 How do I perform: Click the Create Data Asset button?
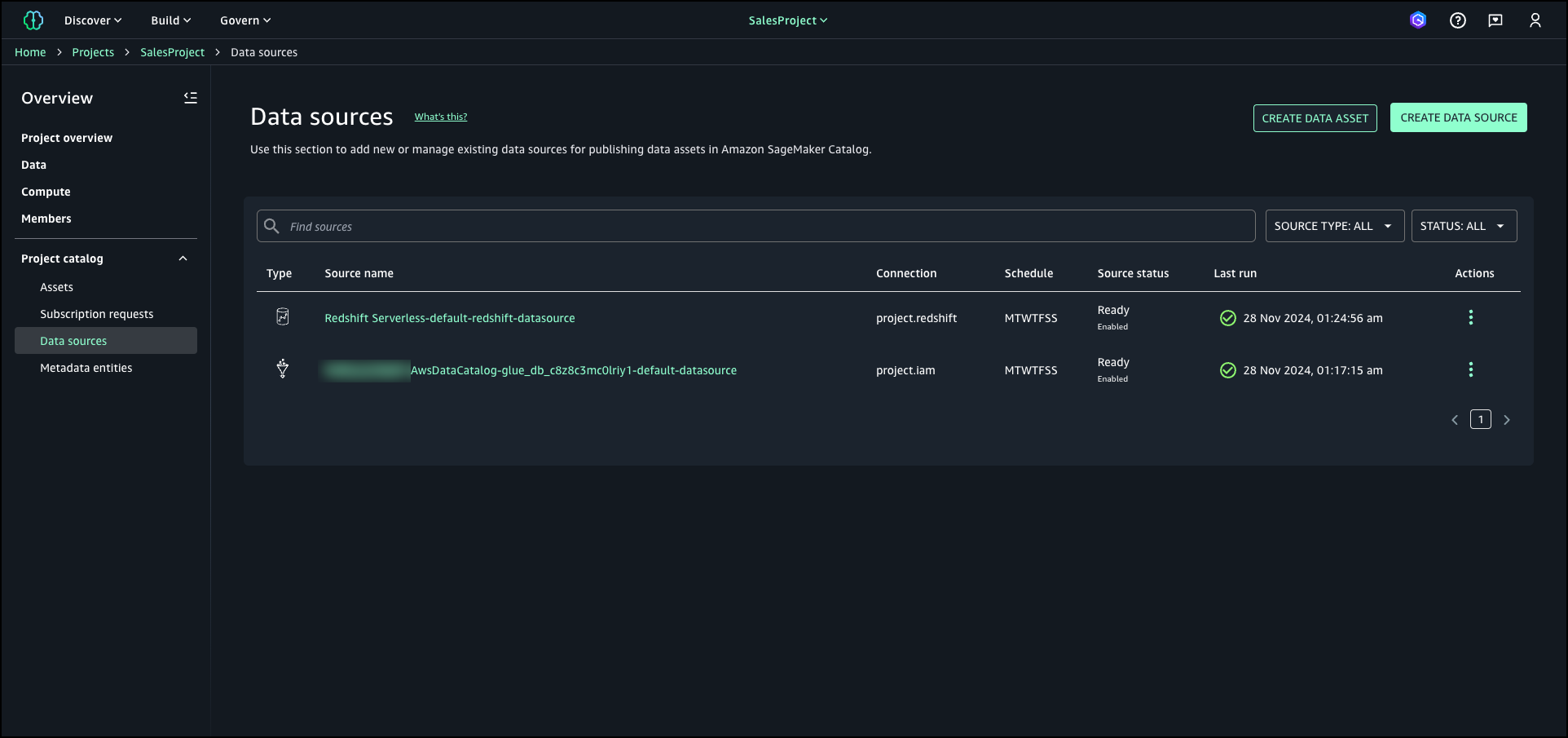point(1315,118)
